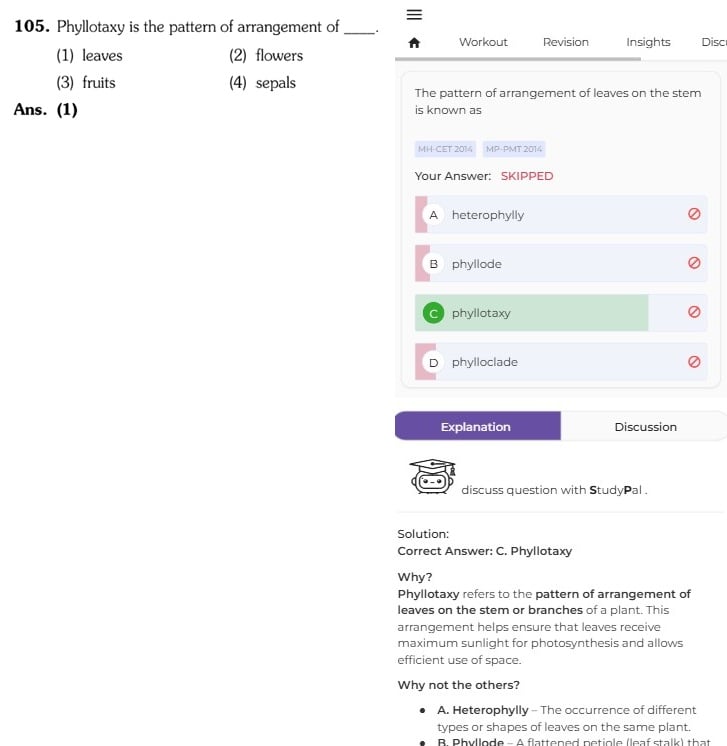Click the green C circle badge

(433, 313)
